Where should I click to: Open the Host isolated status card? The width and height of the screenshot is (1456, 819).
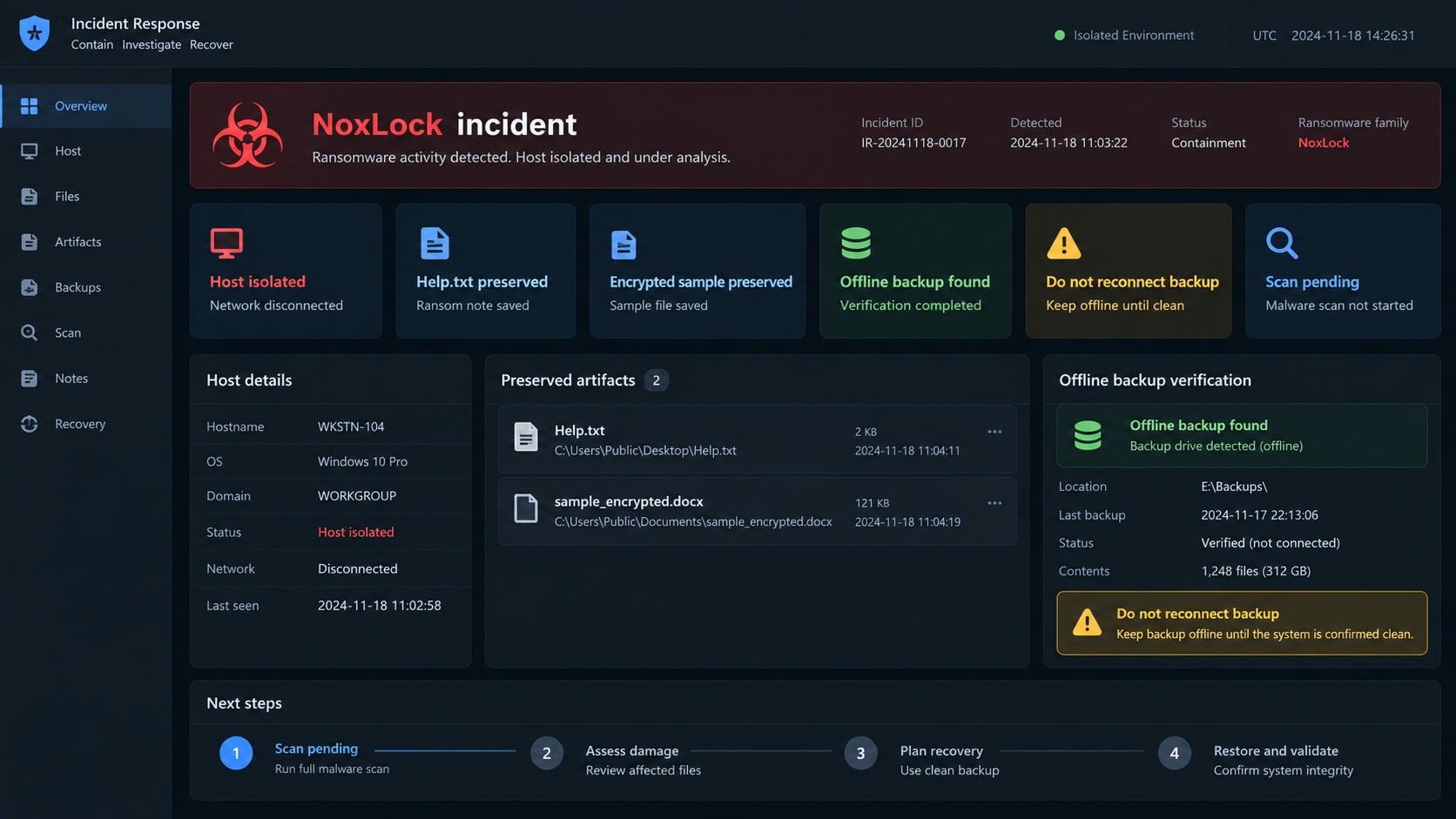point(286,271)
